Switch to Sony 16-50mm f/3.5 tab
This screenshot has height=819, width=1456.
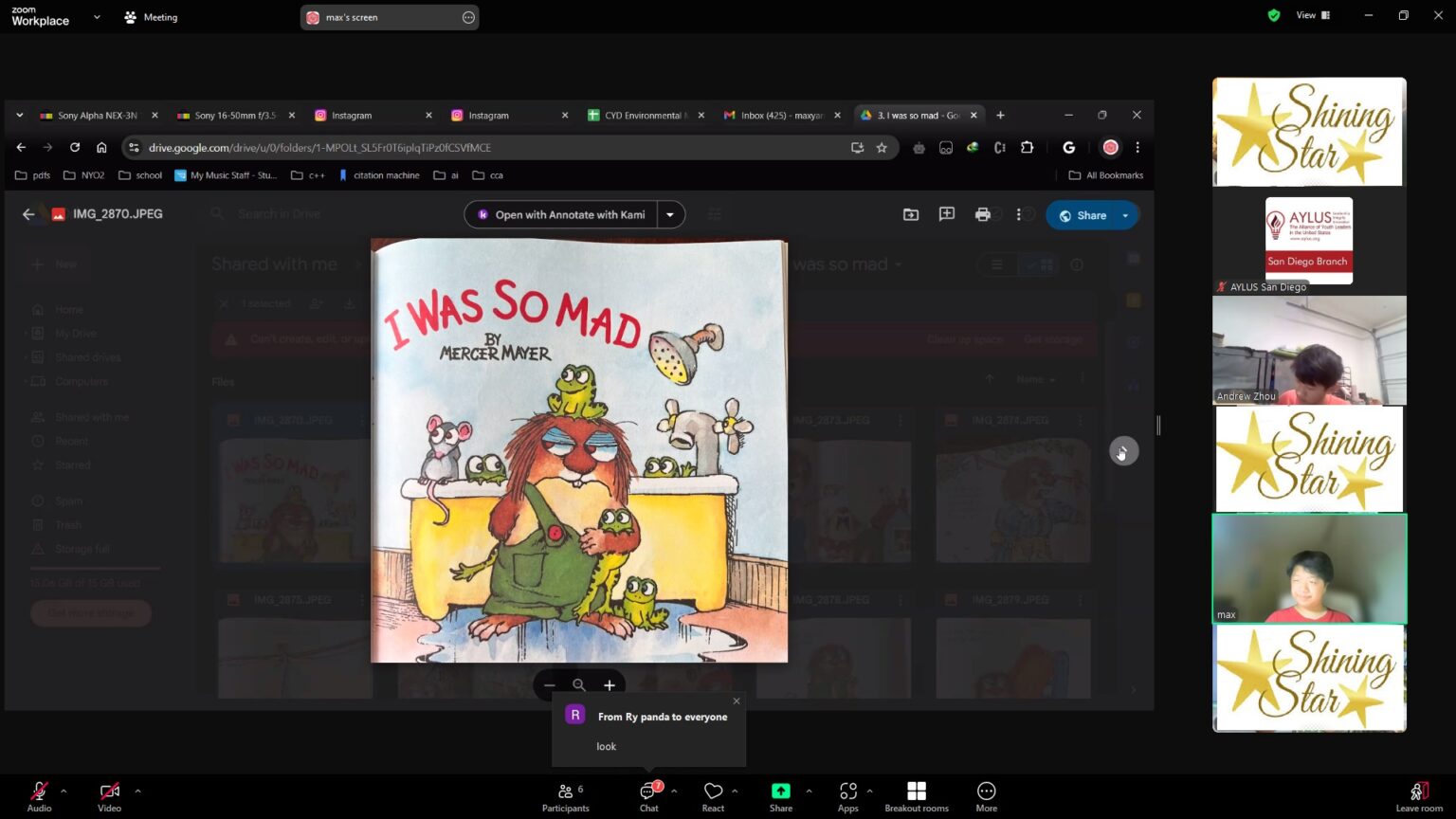point(236,116)
